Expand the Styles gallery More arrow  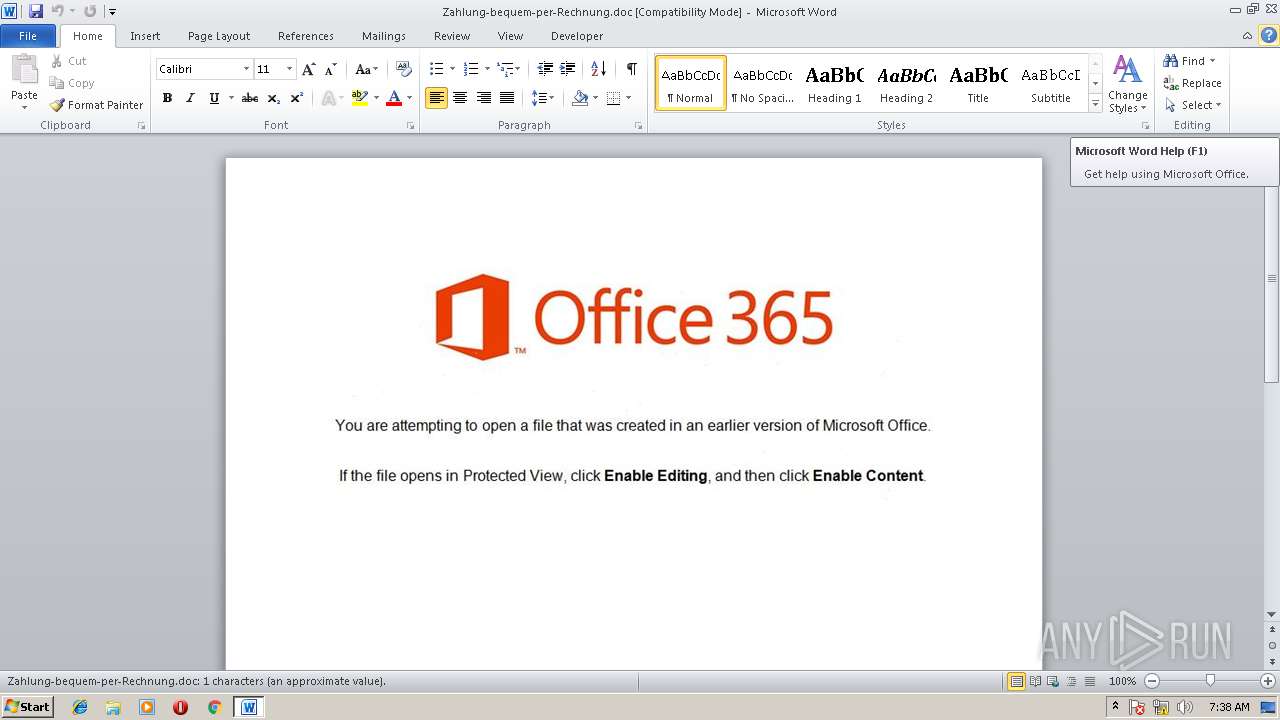pos(1095,104)
